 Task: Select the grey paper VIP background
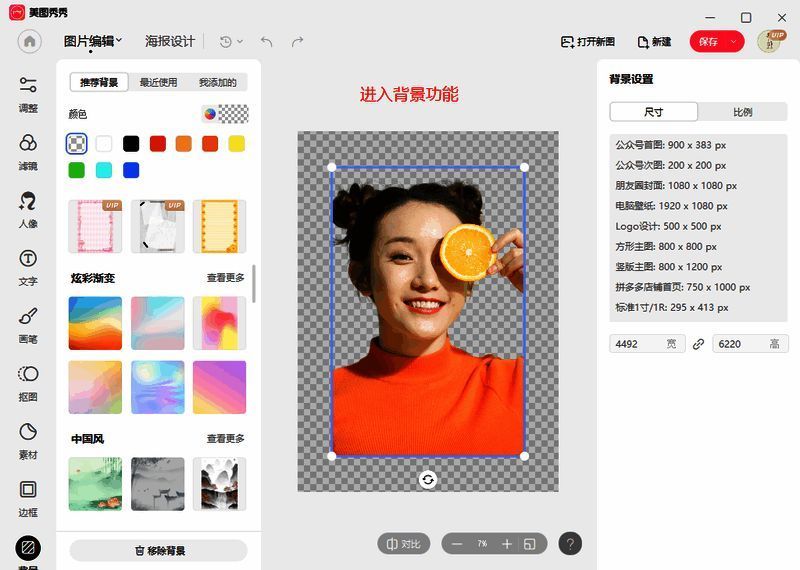point(158,226)
